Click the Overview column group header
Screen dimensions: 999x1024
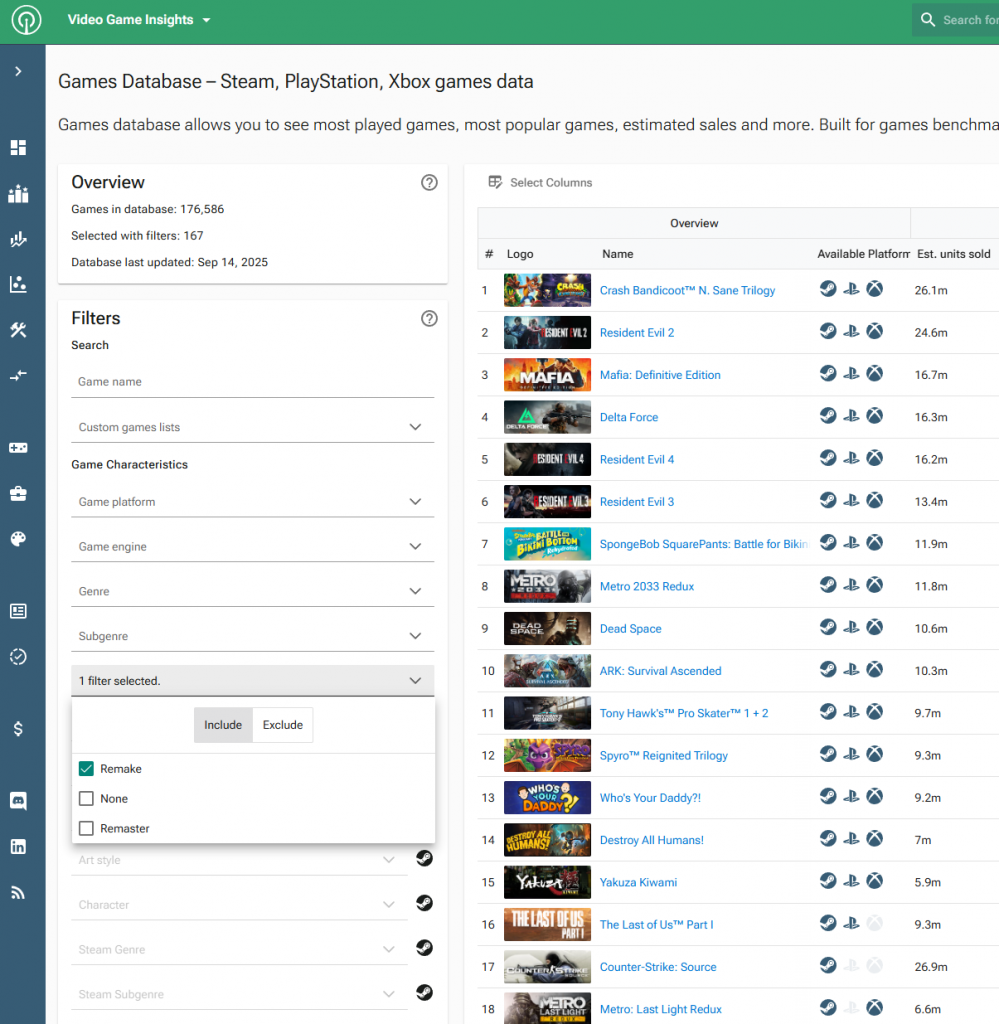click(694, 223)
